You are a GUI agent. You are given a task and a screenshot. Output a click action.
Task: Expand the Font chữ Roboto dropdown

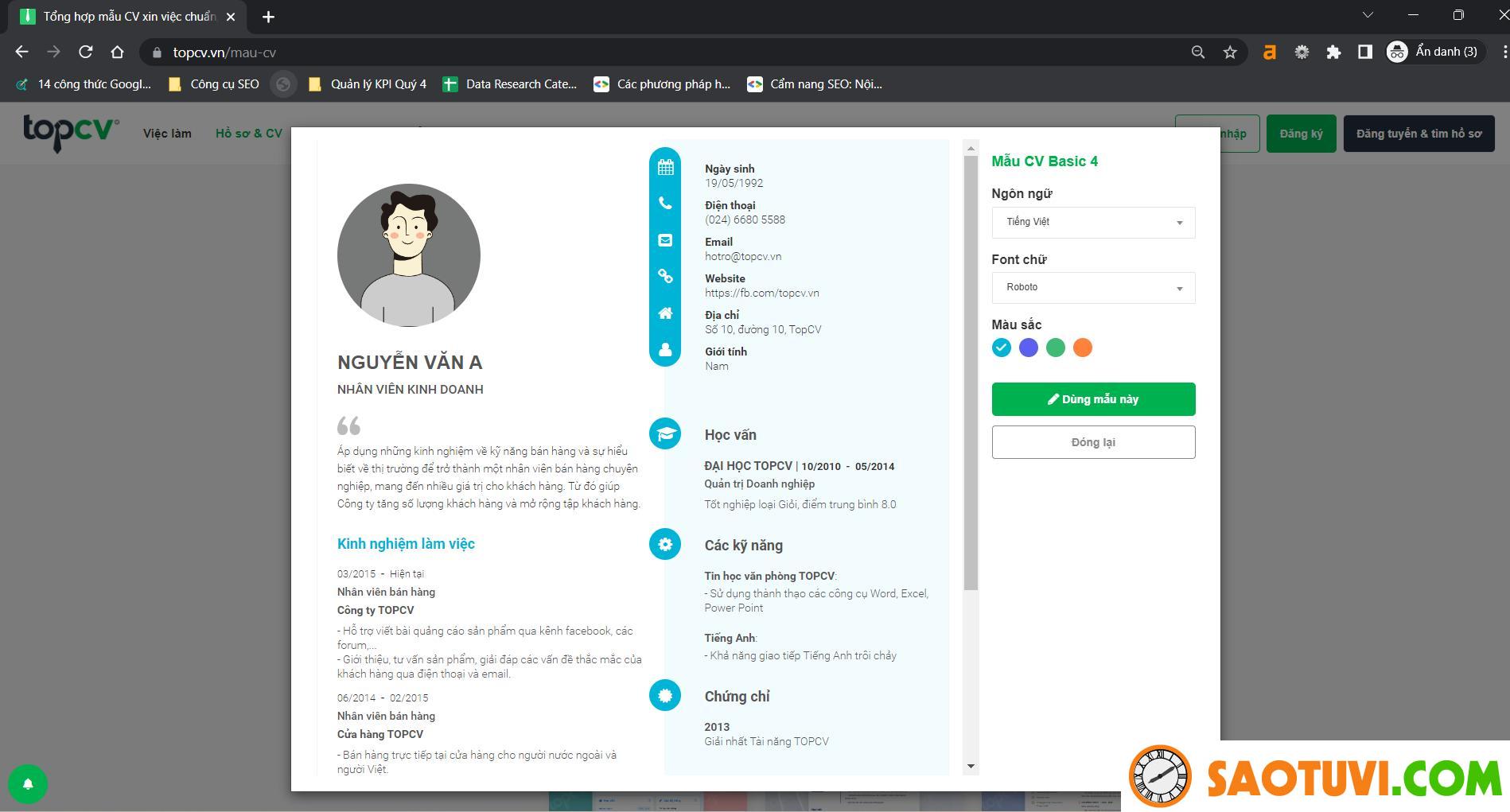1093,288
